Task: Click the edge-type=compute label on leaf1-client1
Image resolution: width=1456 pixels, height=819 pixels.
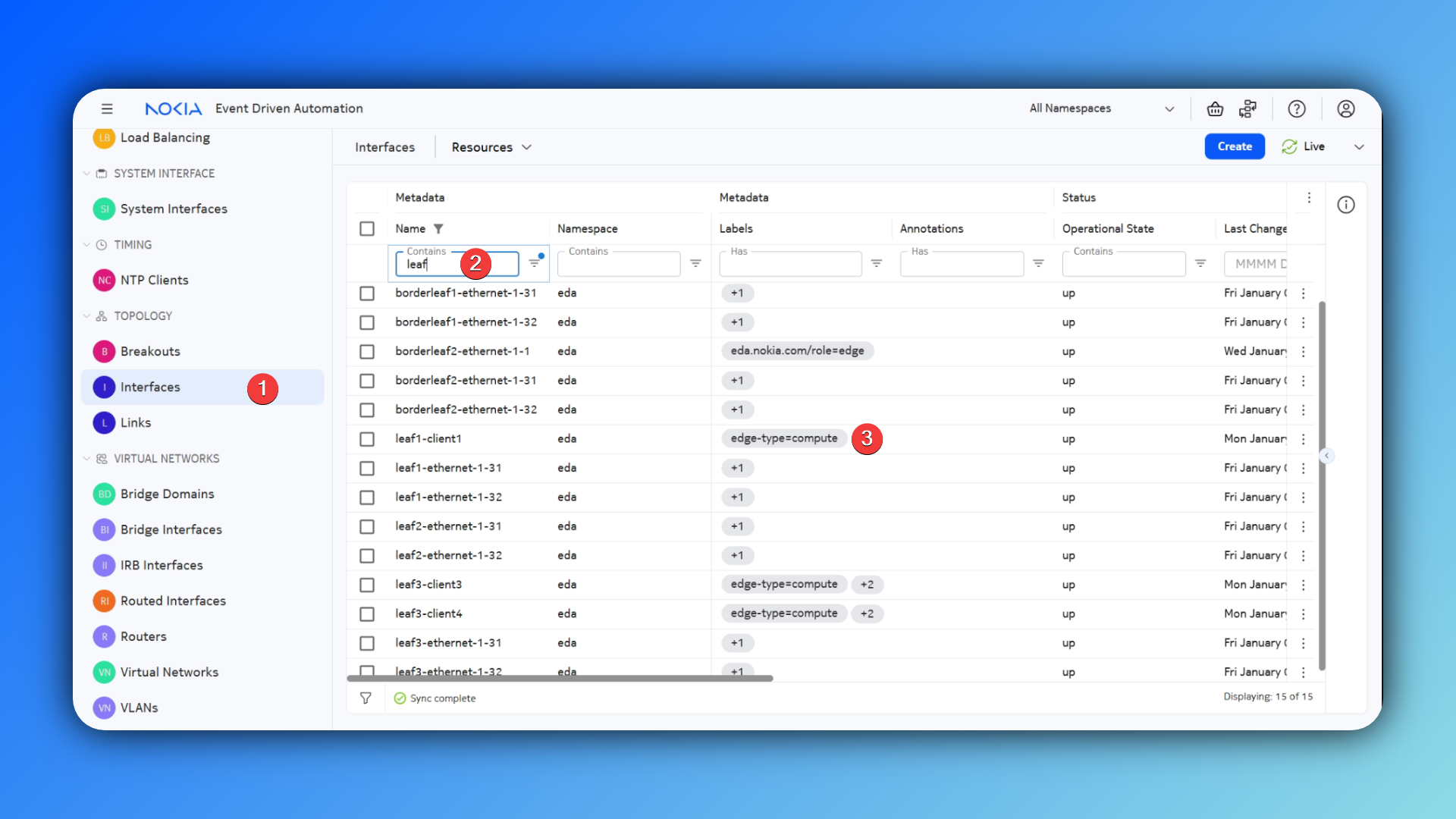Action: [x=783, y=438]
